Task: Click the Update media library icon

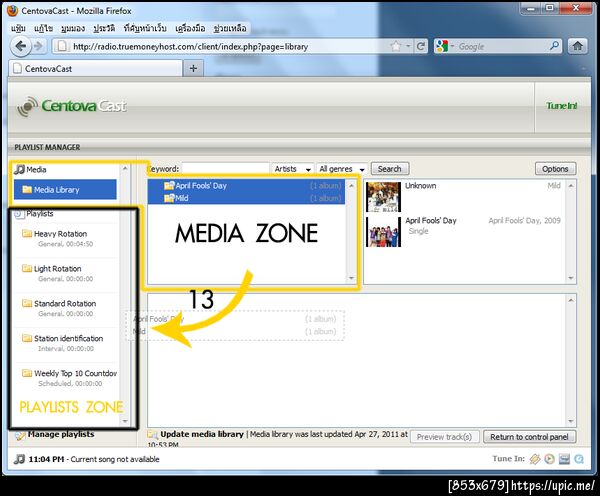Action: 153,435
